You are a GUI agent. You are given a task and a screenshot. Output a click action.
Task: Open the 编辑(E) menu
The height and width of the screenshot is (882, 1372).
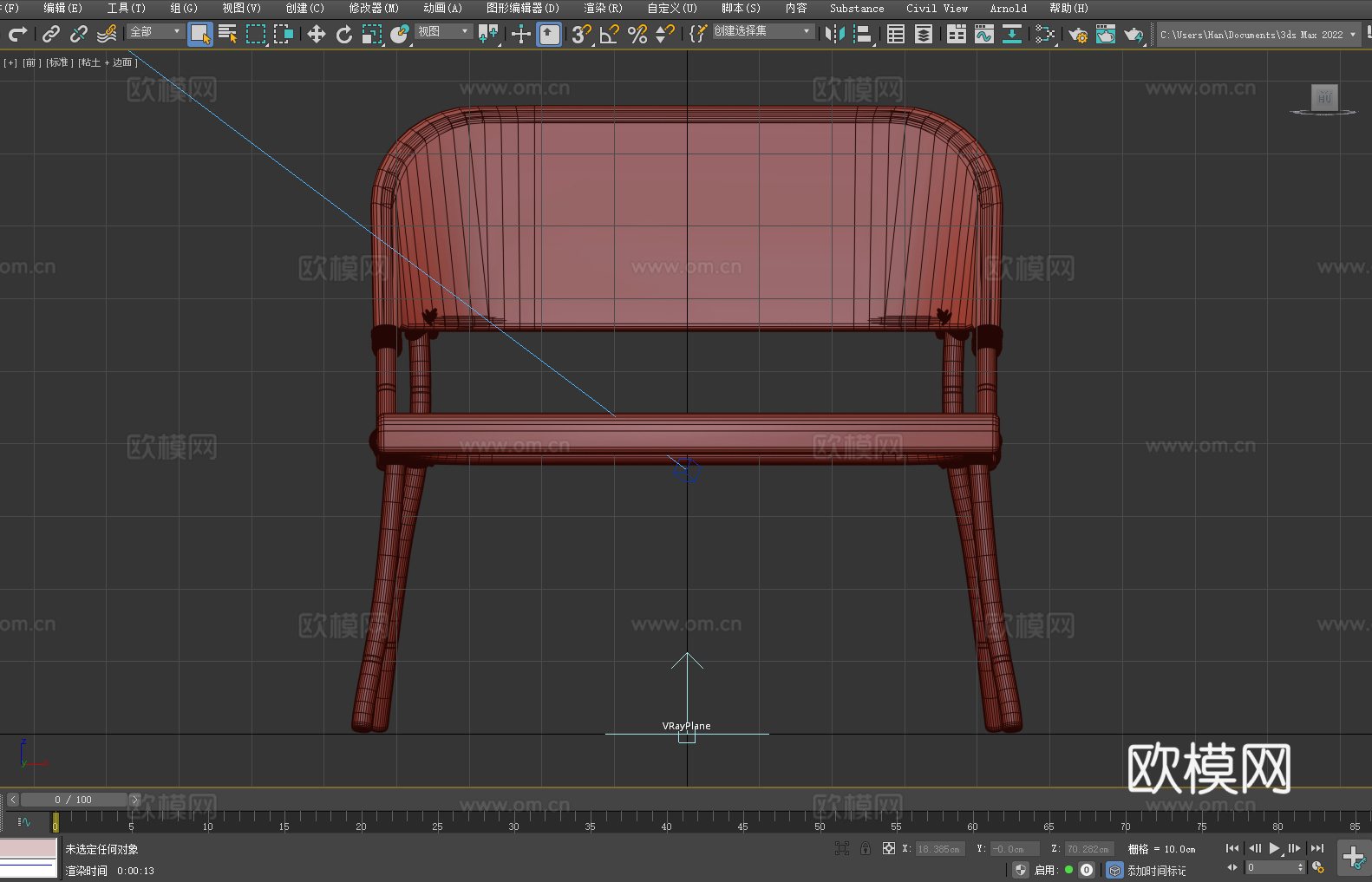[63, 8]
